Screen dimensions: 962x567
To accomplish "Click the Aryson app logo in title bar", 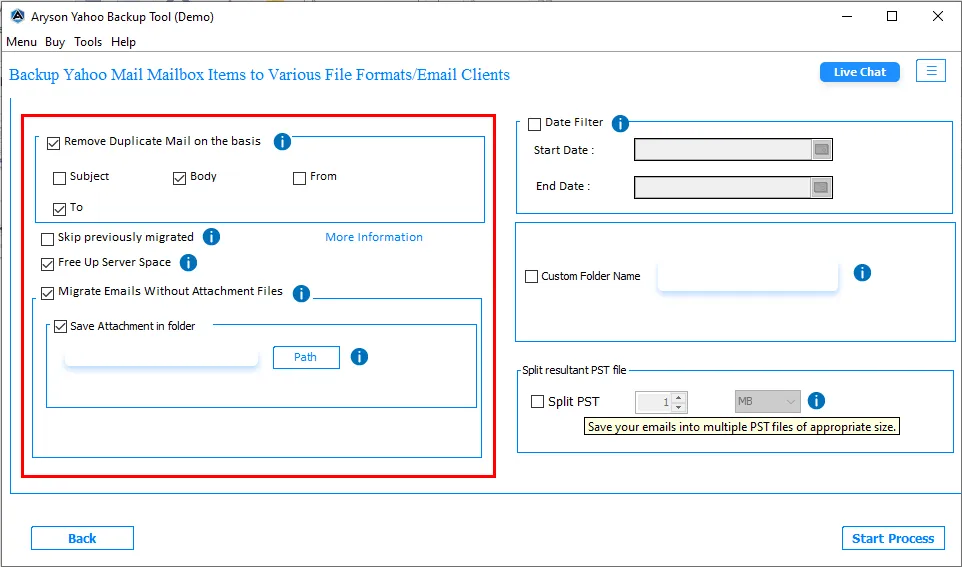I will 18,17.
